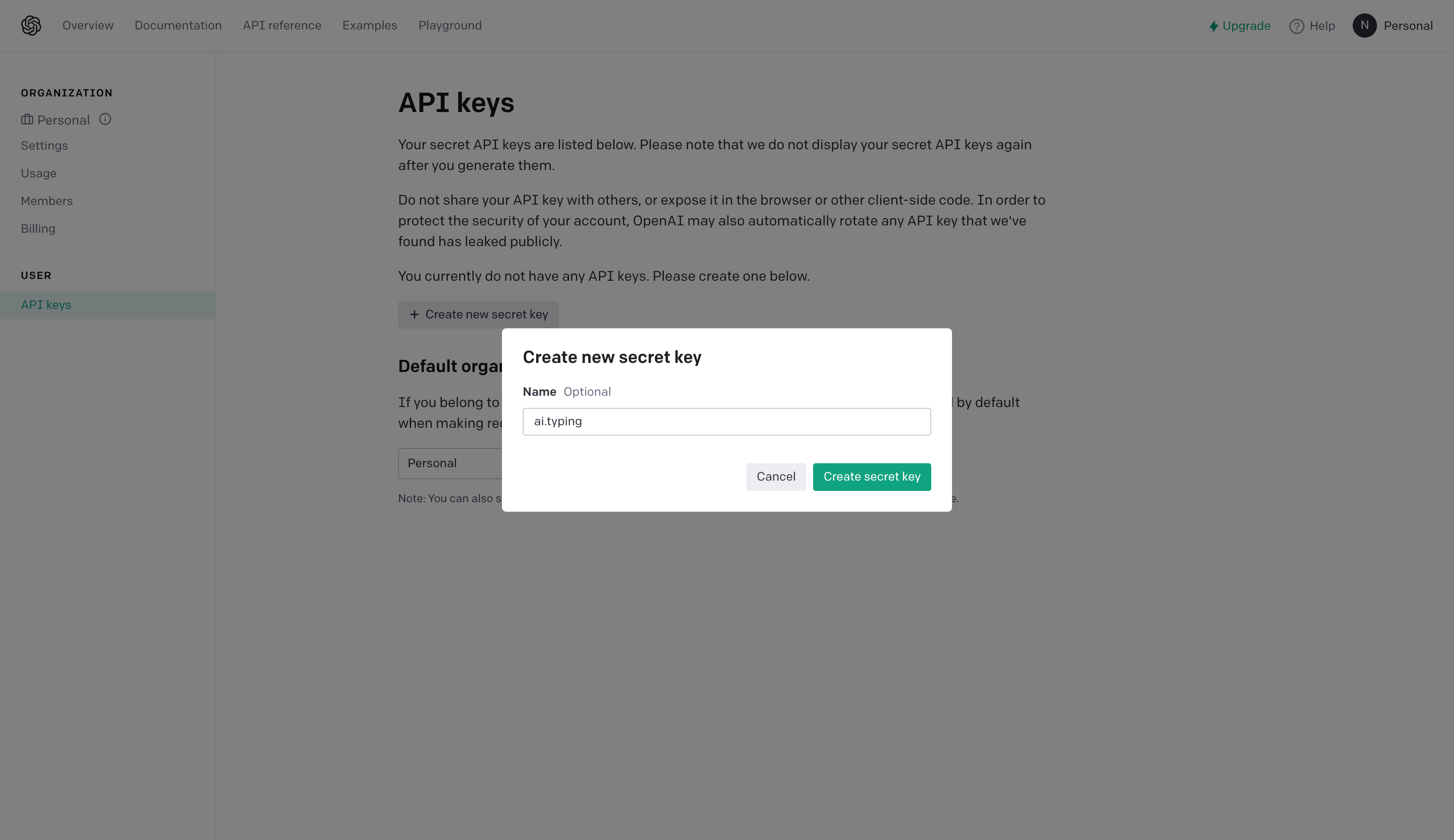
Task: Click the Upgrade lightning bolt icon
Action: [x=1213, y=25]
